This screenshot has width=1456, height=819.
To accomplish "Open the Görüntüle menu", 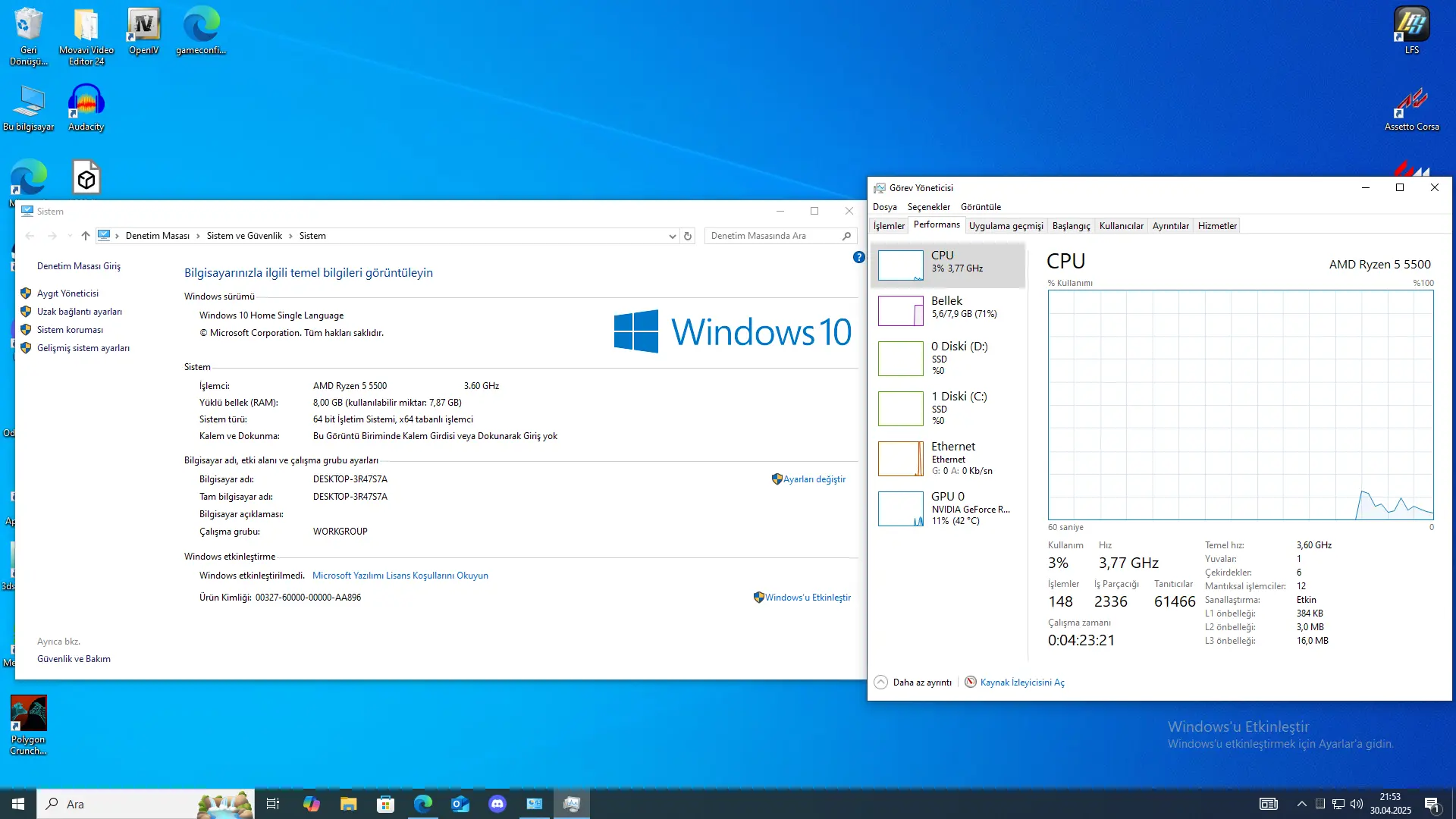I will pos(981,207).
